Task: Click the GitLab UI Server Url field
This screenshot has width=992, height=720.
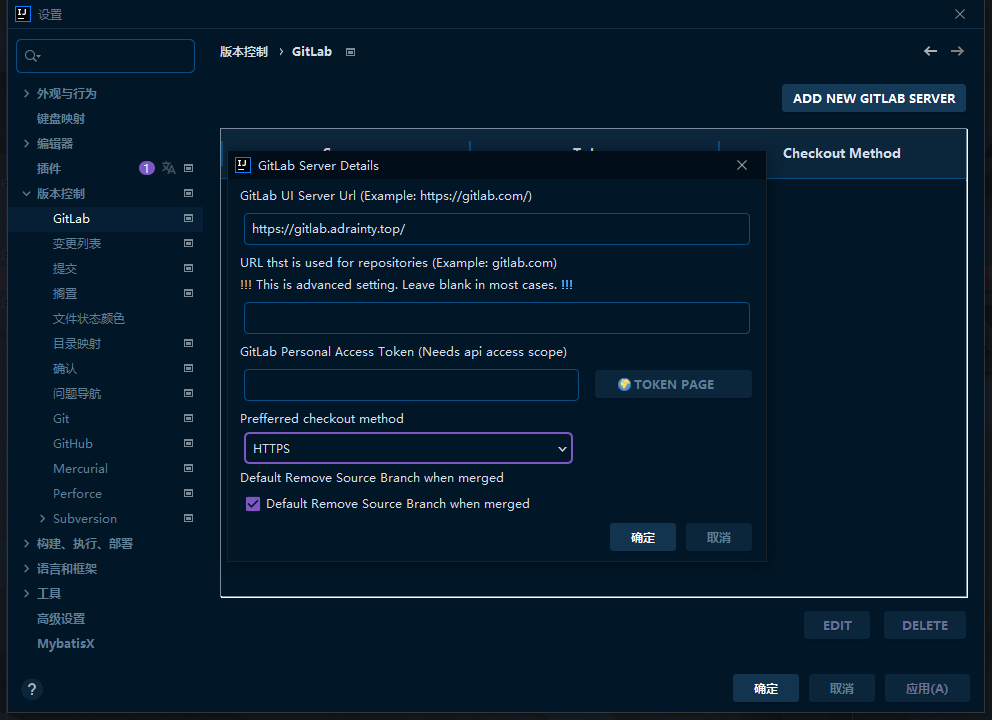Action: pos(497,229)
